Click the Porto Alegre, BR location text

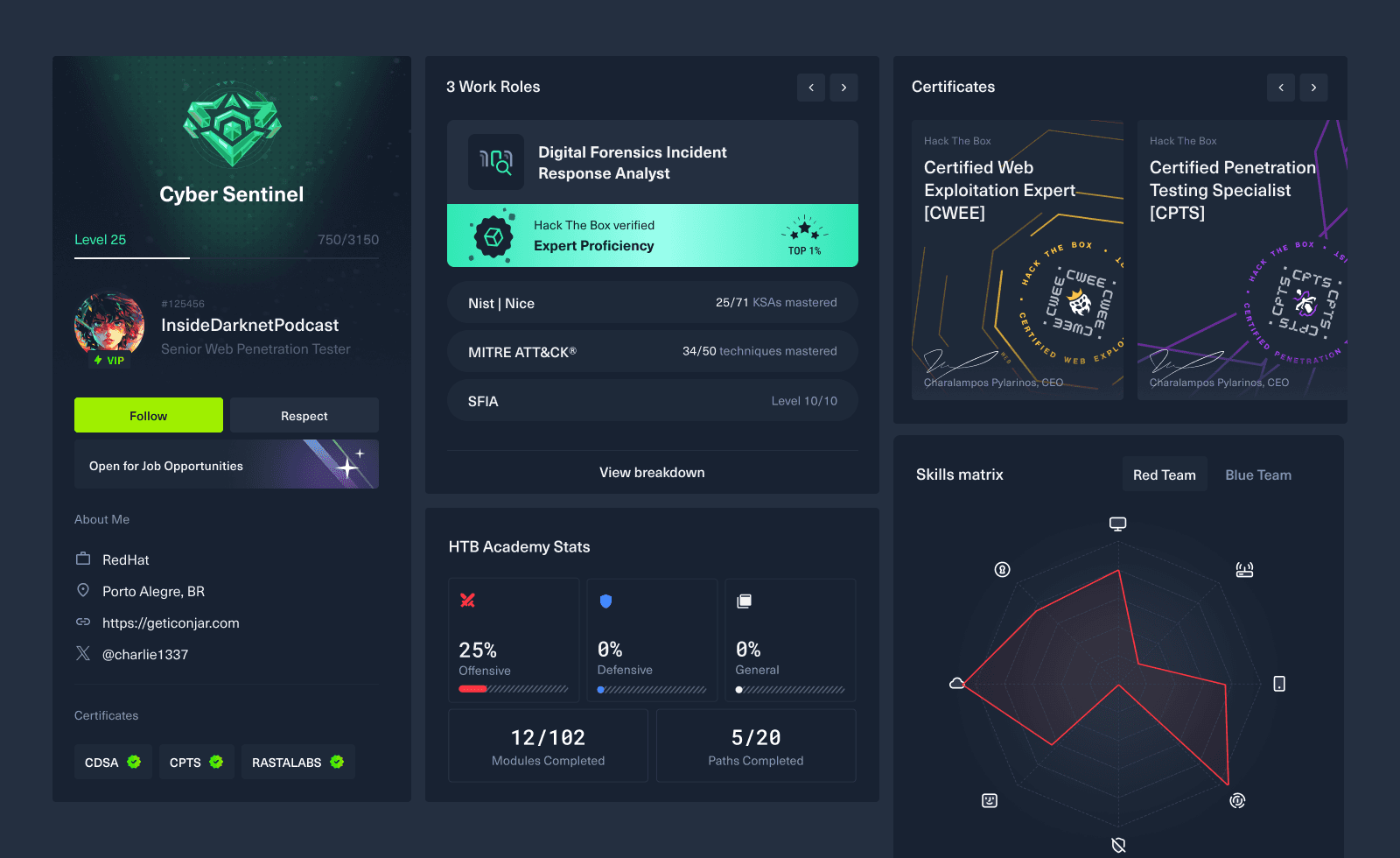coord(153,591)
